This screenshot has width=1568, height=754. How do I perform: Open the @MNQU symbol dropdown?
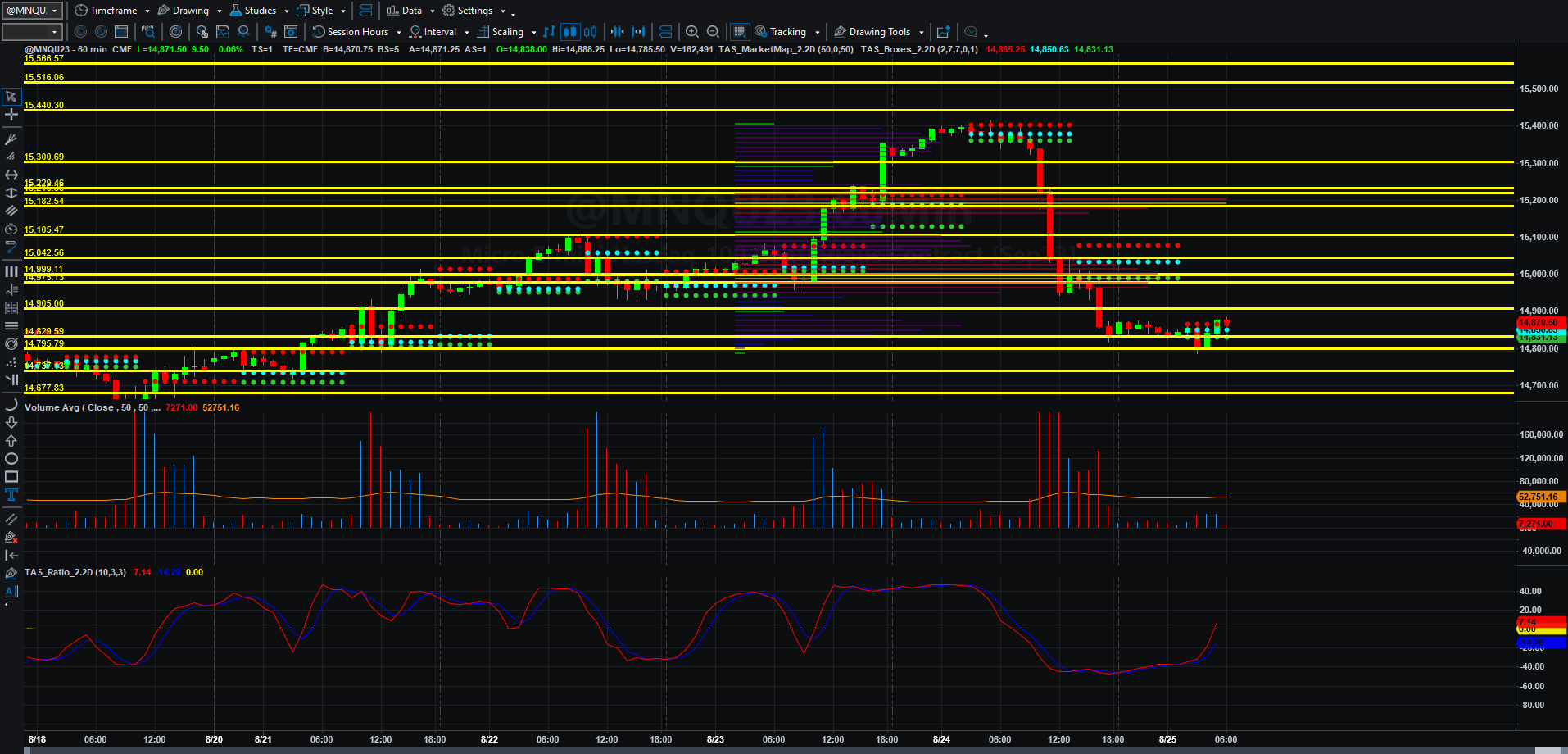(x=33, y=10)
